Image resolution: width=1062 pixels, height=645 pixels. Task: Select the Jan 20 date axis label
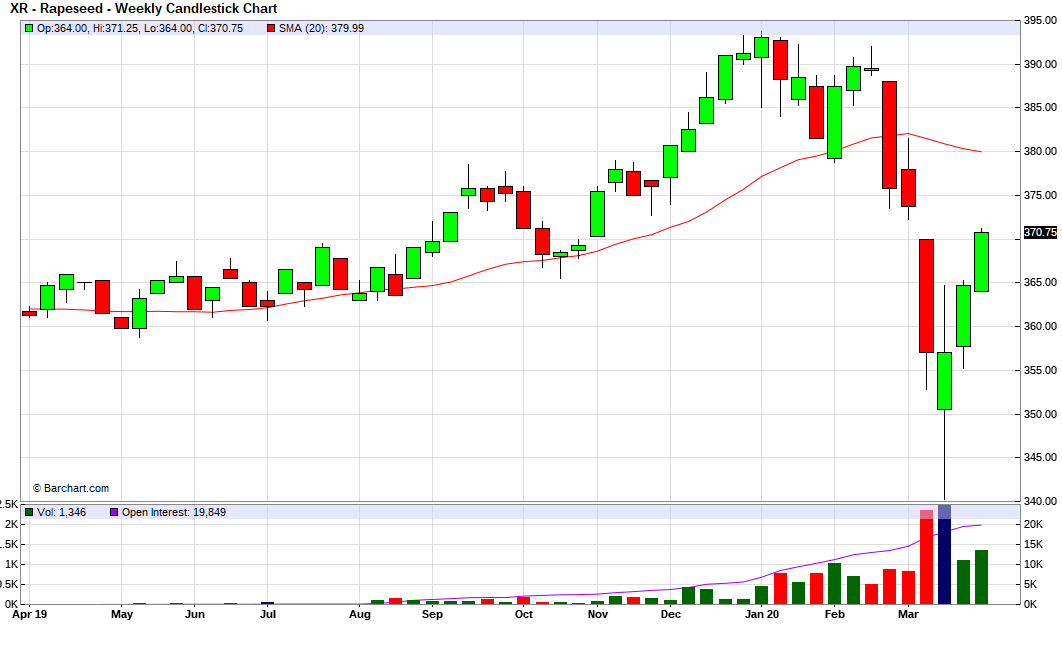[762, 615]
